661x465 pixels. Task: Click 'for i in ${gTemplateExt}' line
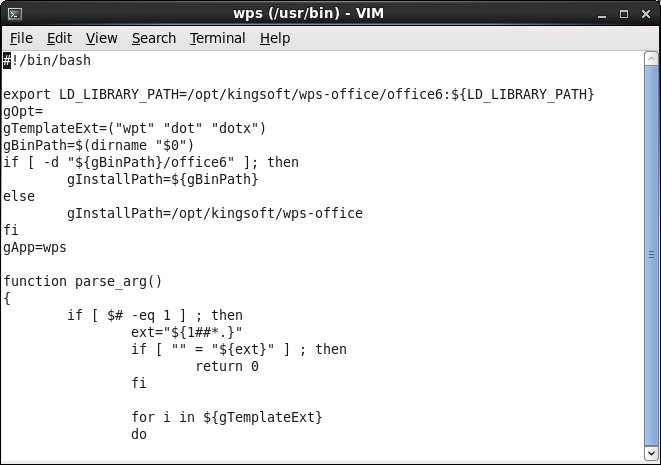tap(226, 417)
